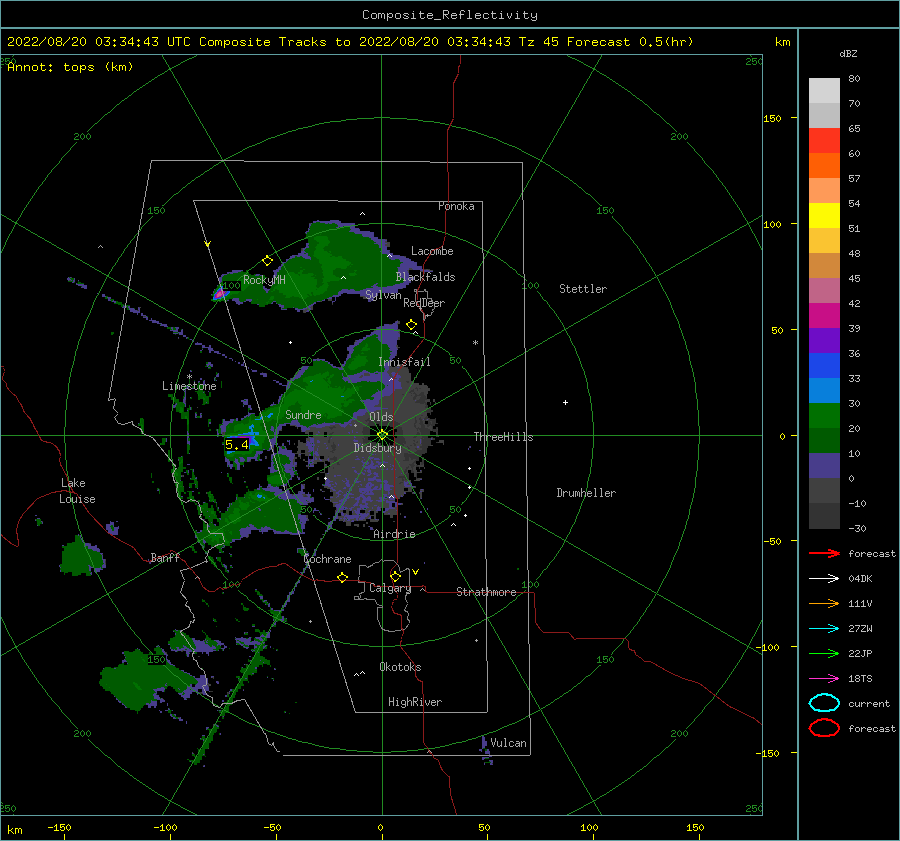Click the bright green swatch below 30 dBZ

824,416
